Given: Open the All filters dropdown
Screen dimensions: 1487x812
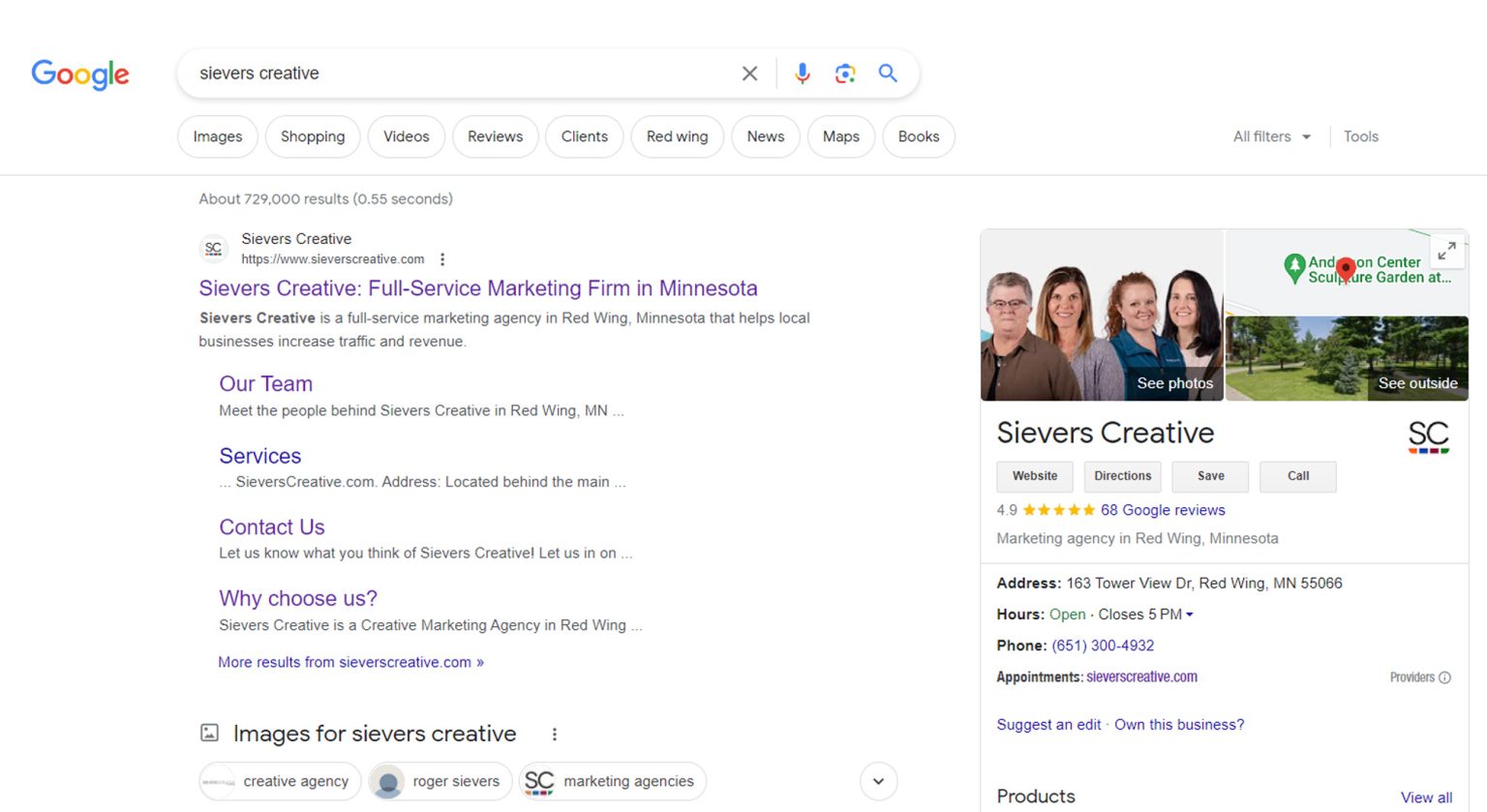Looking at the screenshot, I should (x=1269, y=136).
